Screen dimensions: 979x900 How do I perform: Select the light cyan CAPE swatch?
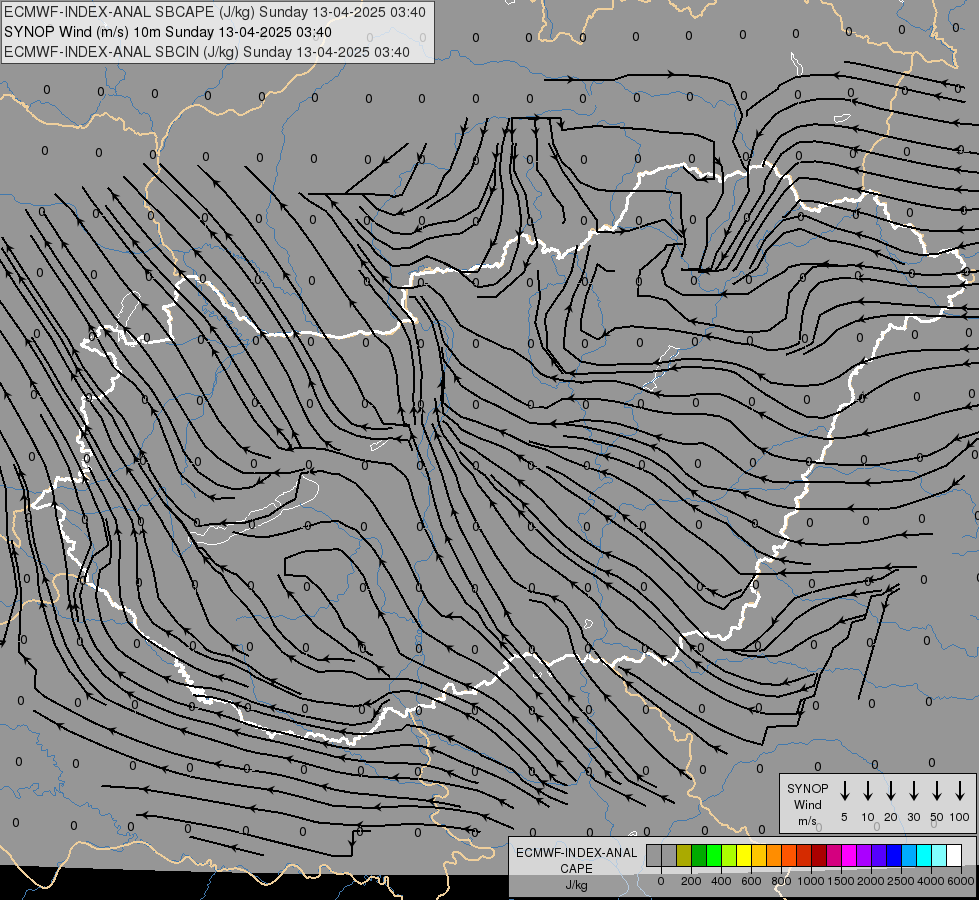[x=939, y=855]
